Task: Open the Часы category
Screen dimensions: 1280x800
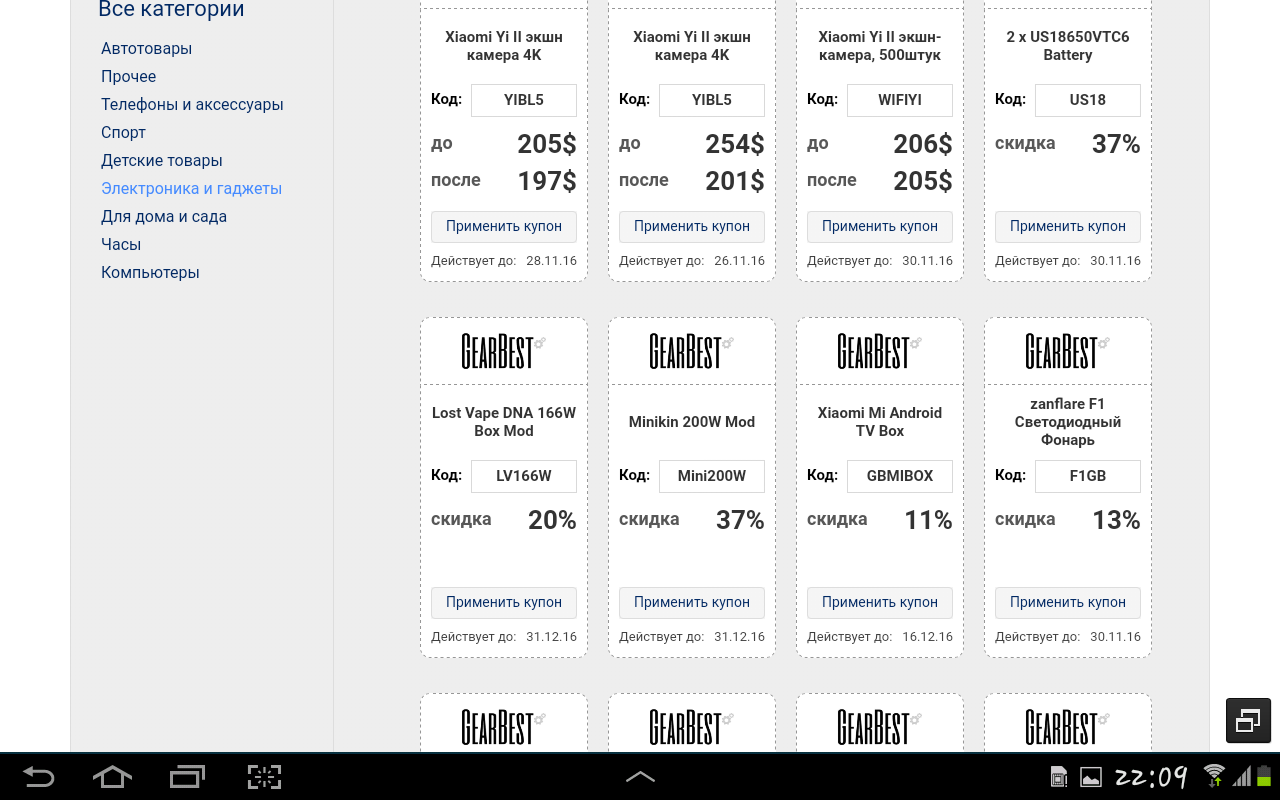Action: point(121,244)
